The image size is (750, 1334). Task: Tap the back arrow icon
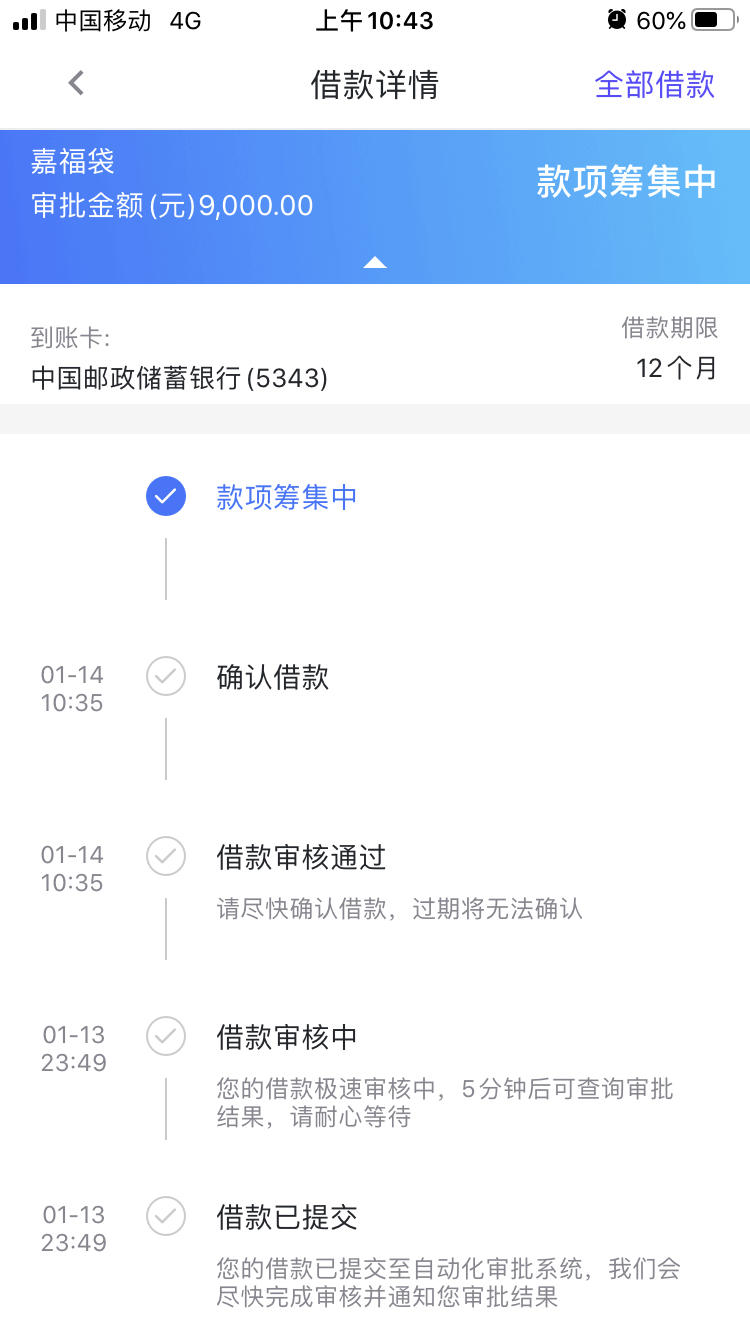[76, 84]
